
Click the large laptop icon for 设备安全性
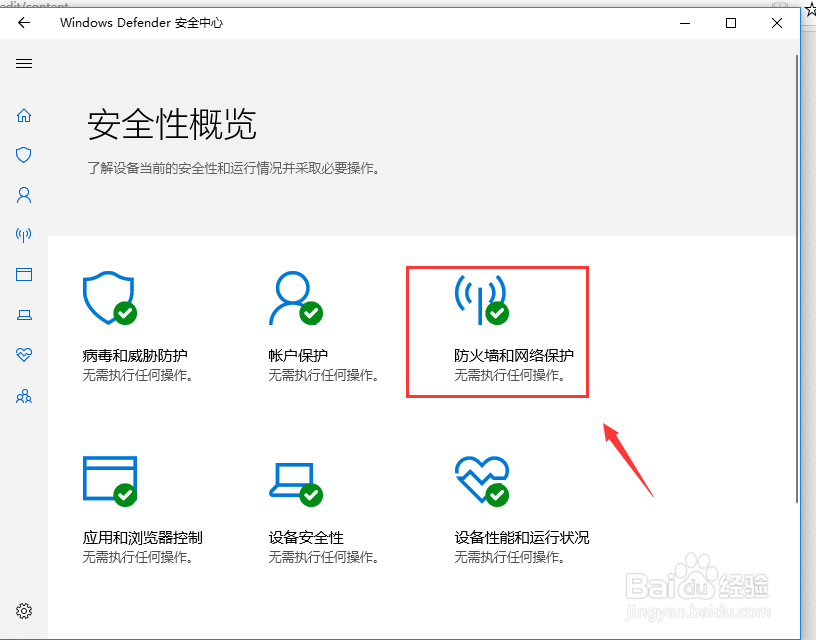296,484
